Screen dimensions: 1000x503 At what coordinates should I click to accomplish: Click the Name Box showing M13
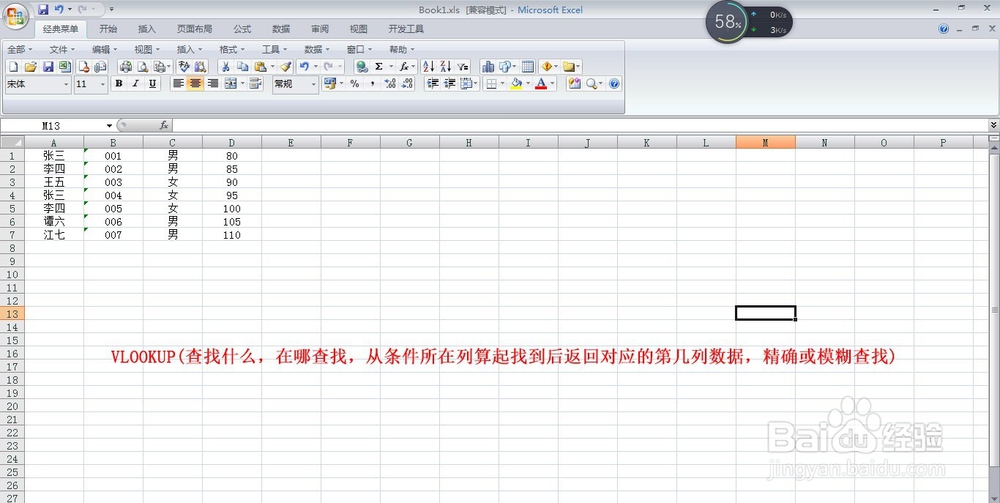(x=54, y=126)
